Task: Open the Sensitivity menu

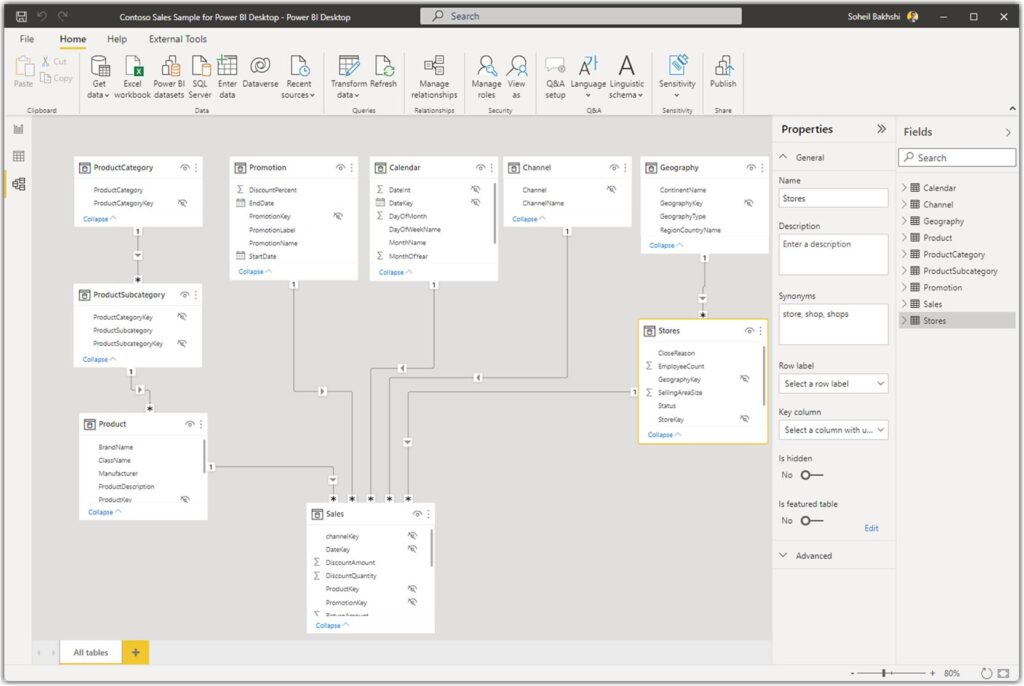Action: 677,76
